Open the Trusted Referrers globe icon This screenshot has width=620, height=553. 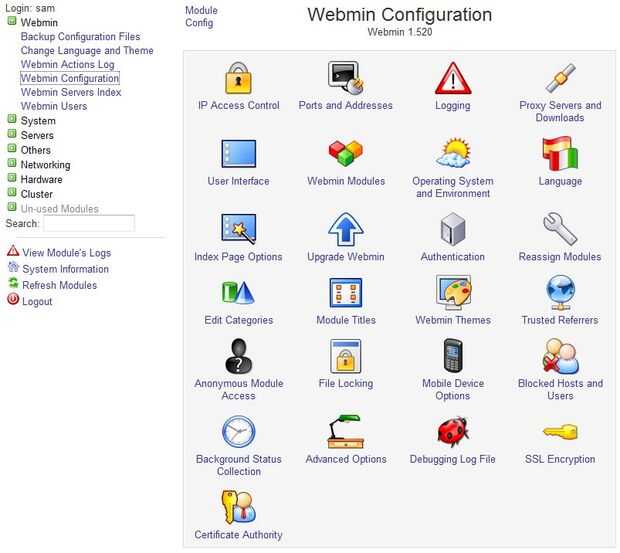[x=560, y=293]
